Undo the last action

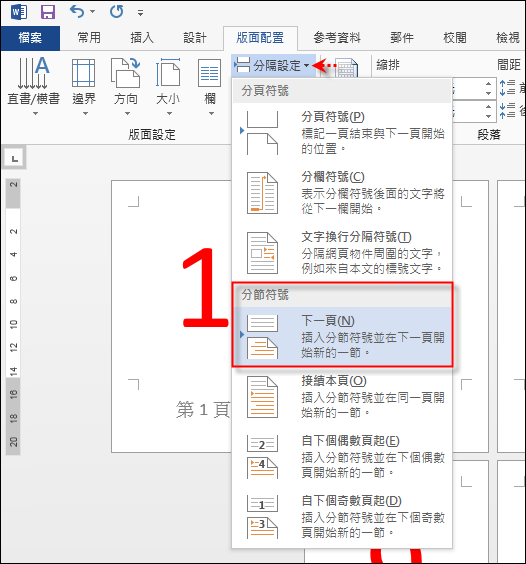[77, 12]
